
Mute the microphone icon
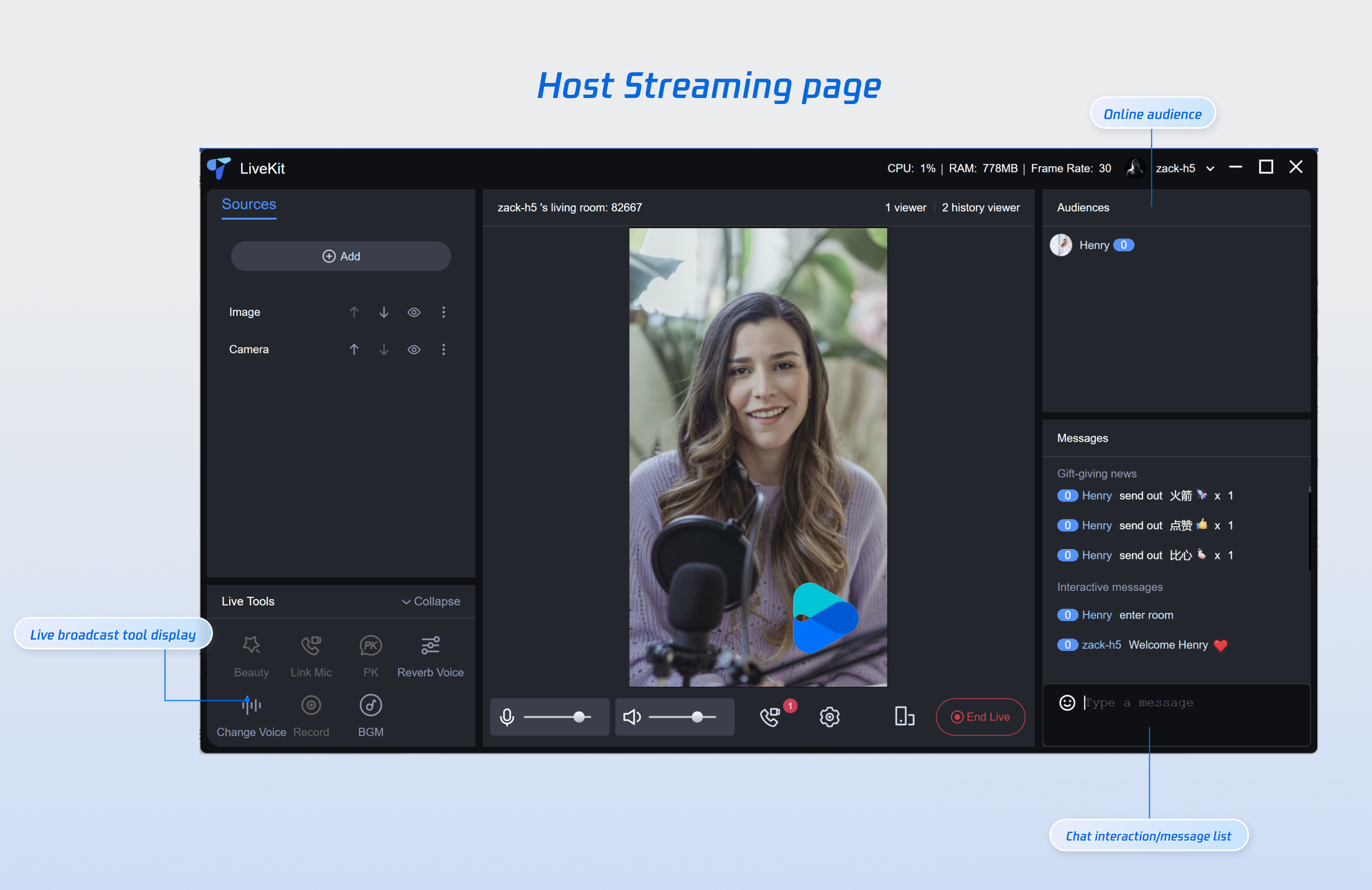pyautogui.click(x=507, y=717)
